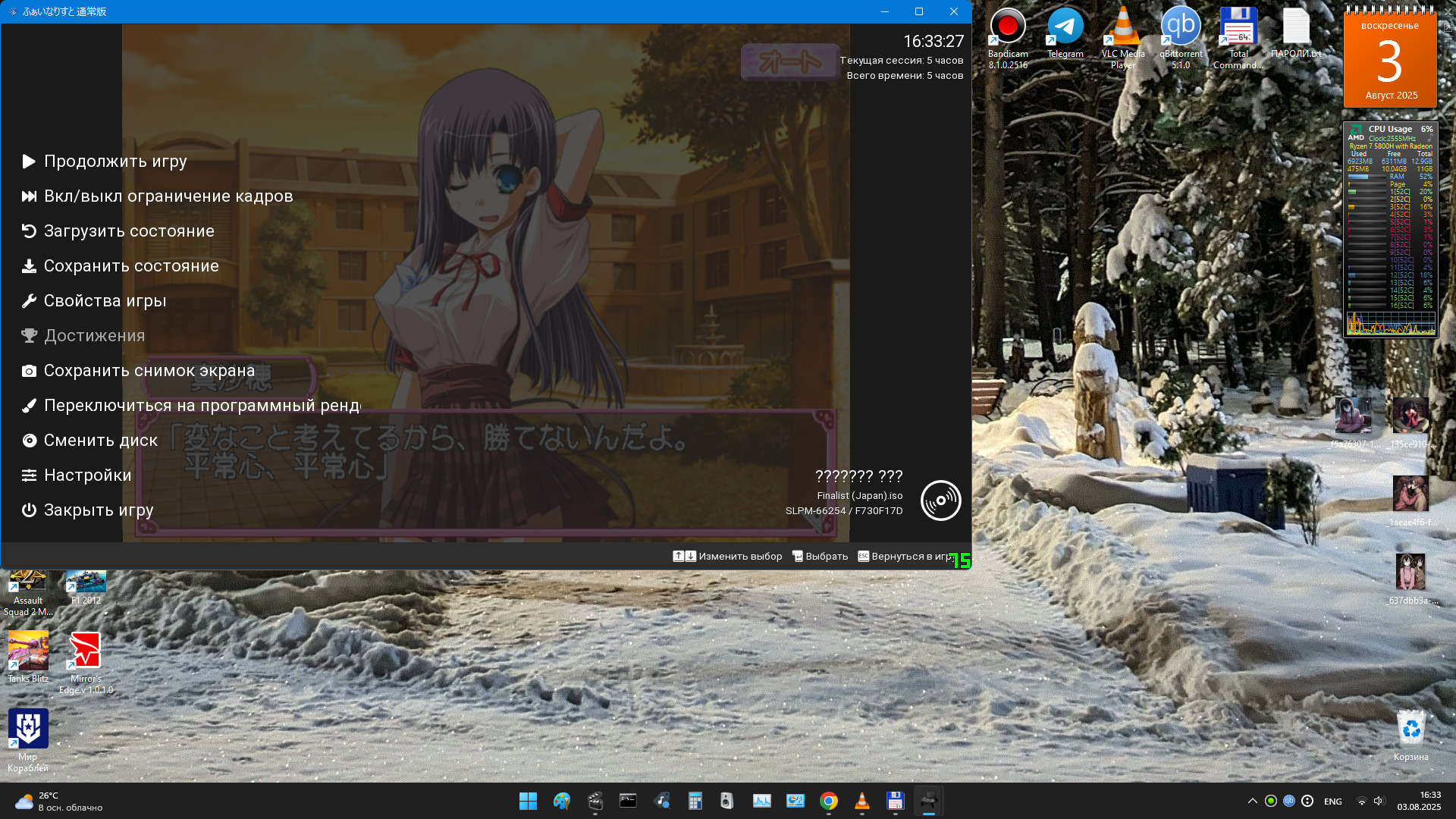Open the Tanks Blitz desktop shortcut
1456x819 pixels.
(x=28, y=657)
